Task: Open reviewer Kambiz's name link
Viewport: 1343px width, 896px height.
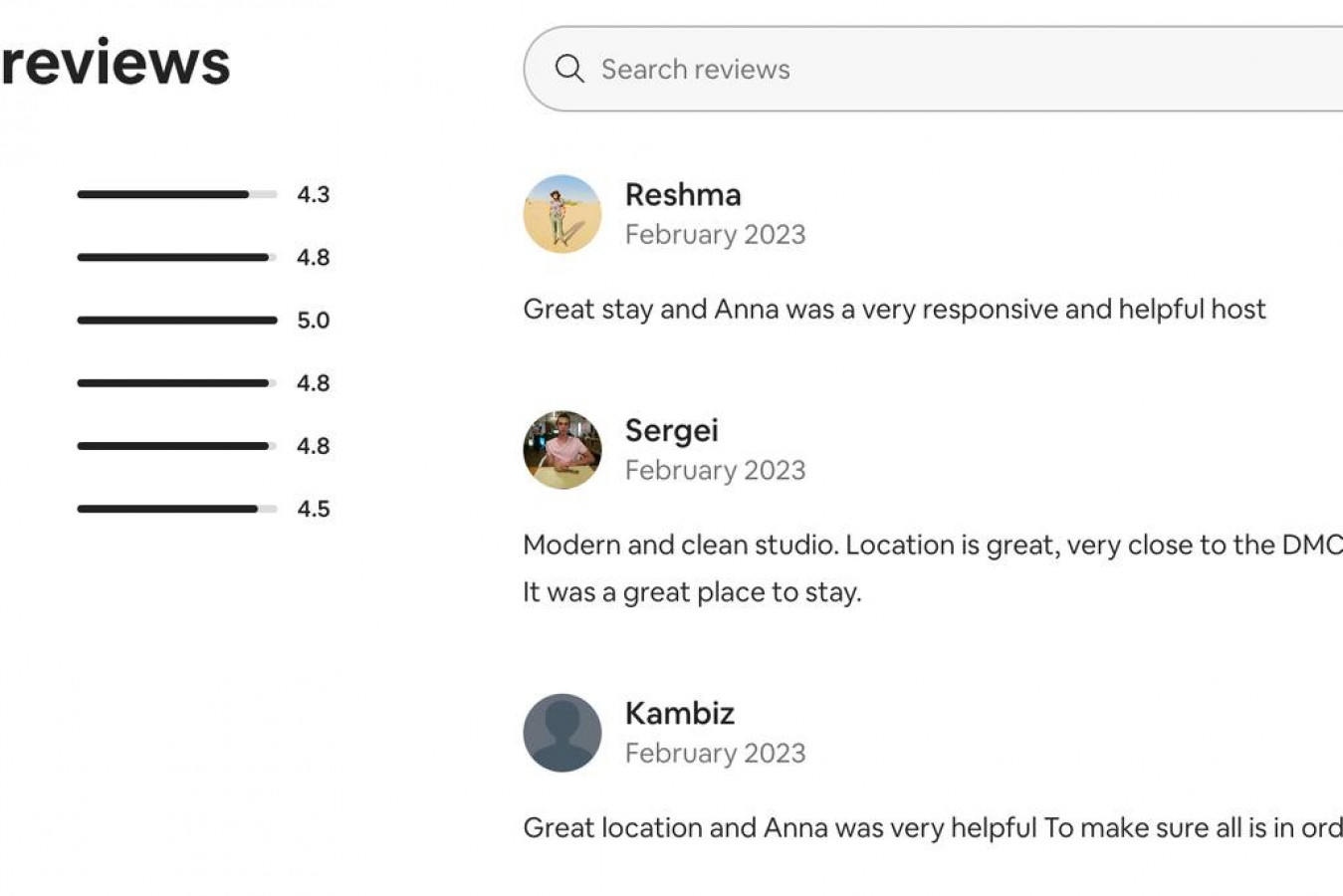Action: click(x=679, y=713)
